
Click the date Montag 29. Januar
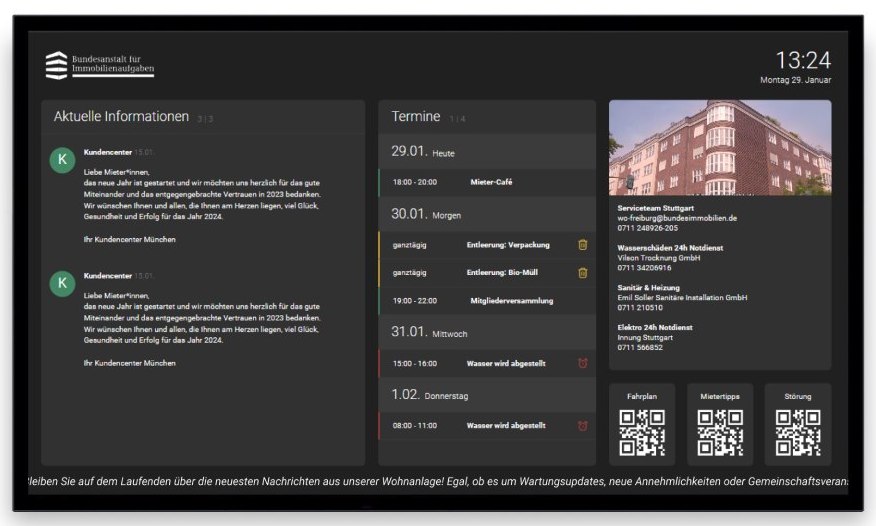point(796,80)
